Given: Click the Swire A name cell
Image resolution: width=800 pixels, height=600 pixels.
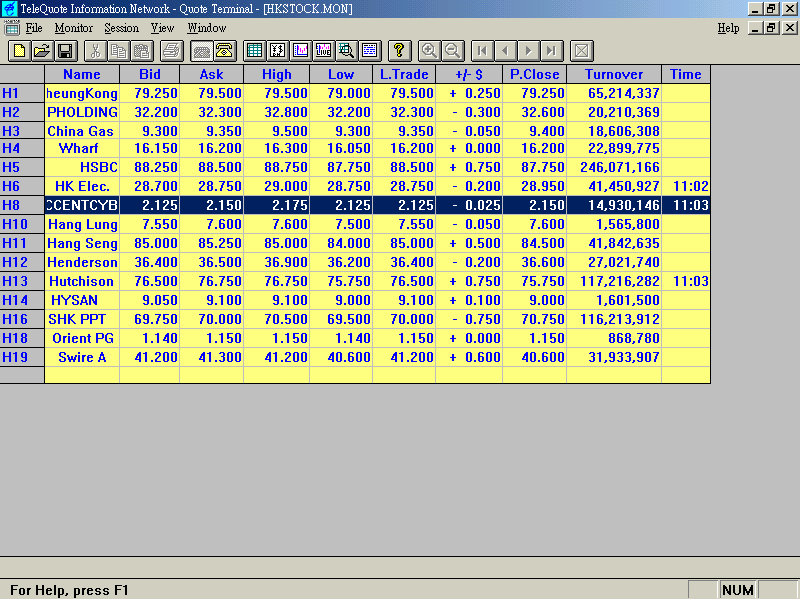Looking at the screenshot, I should click(x=82, y=357).
